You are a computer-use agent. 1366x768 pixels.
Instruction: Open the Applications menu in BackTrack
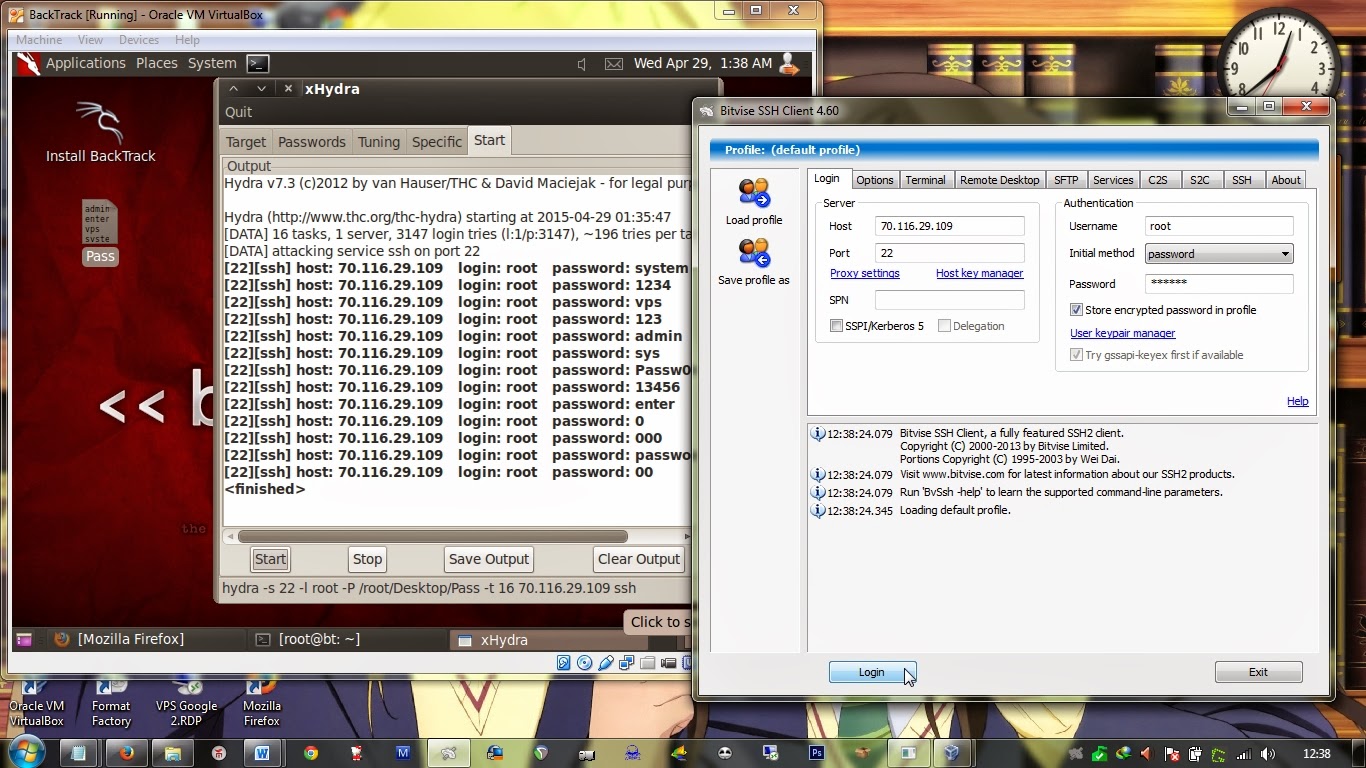86,63
